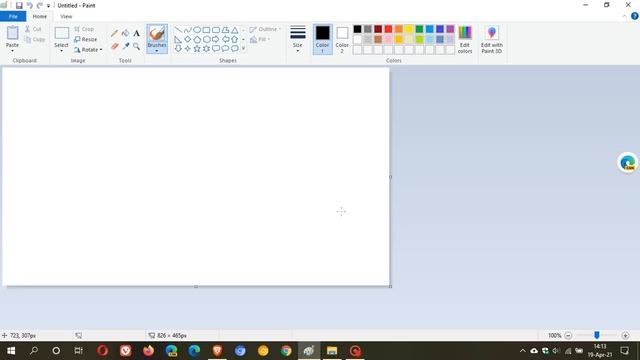Screen dimensions: 640x360
Task: Click the Resize button
Action: [85, 40]
